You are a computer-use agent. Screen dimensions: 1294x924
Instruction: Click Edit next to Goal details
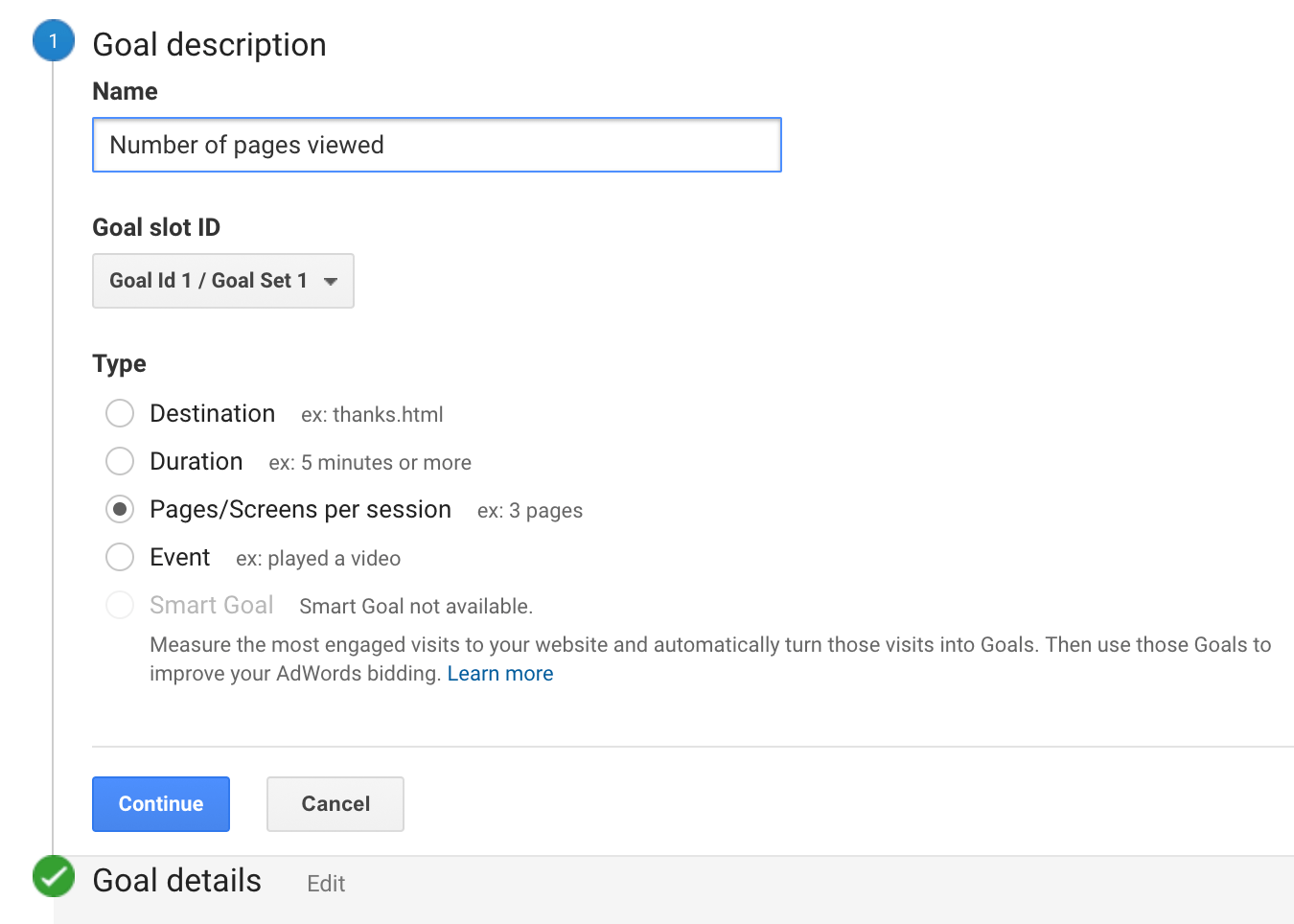pos(326,884)
